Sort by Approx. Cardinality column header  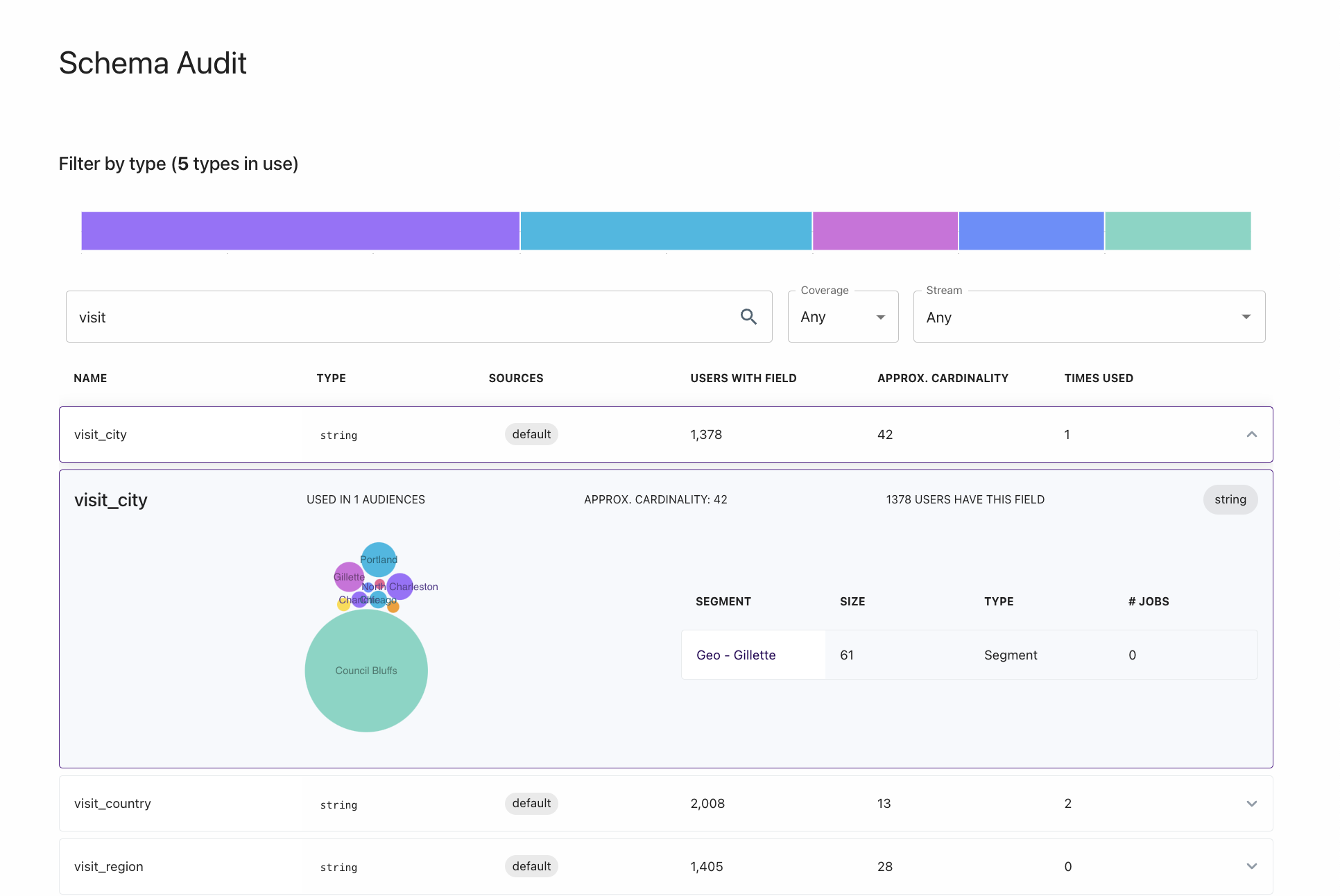point(943,378)
